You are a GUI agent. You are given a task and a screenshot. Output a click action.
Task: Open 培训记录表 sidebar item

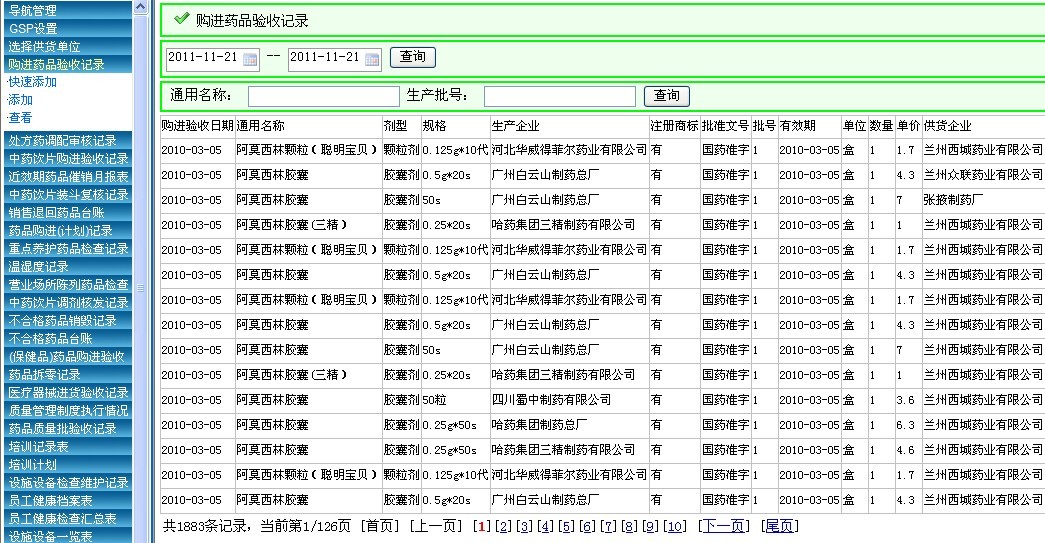coord(66,446)
